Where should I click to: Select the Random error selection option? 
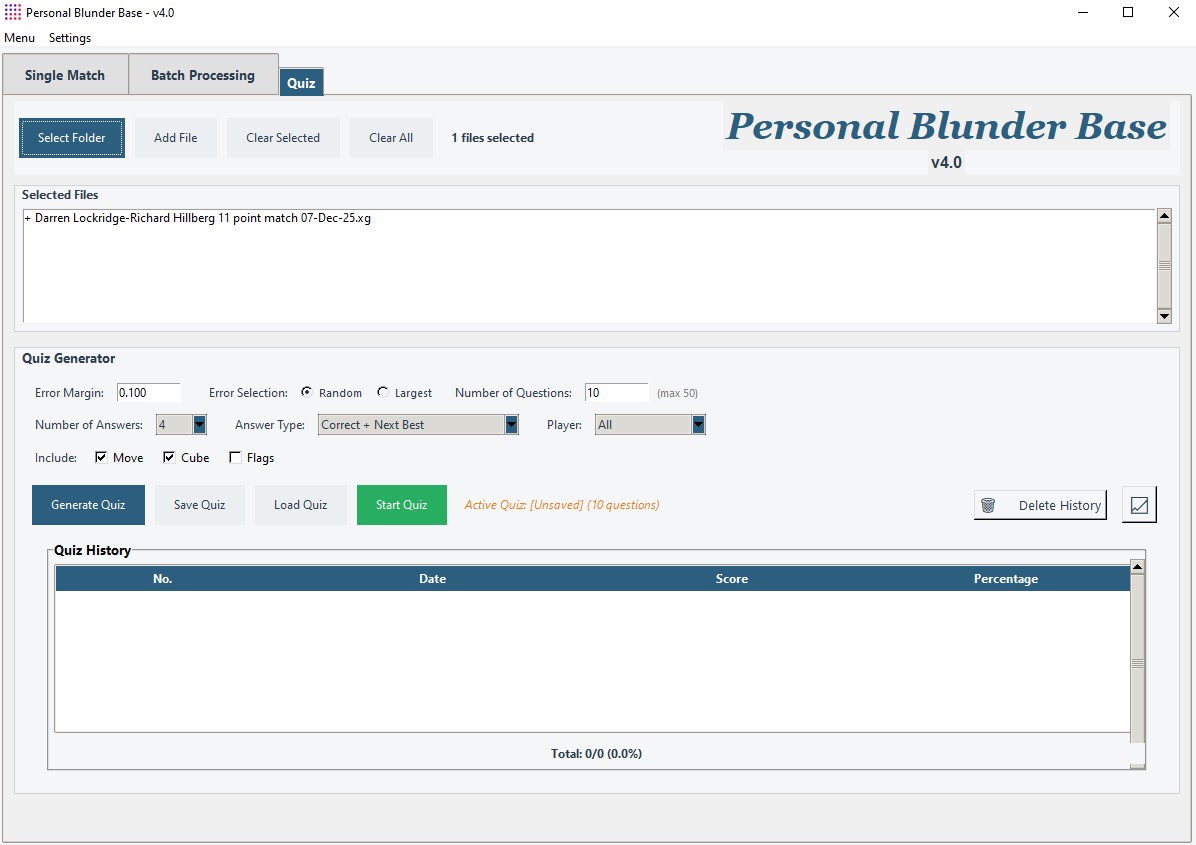307,393
